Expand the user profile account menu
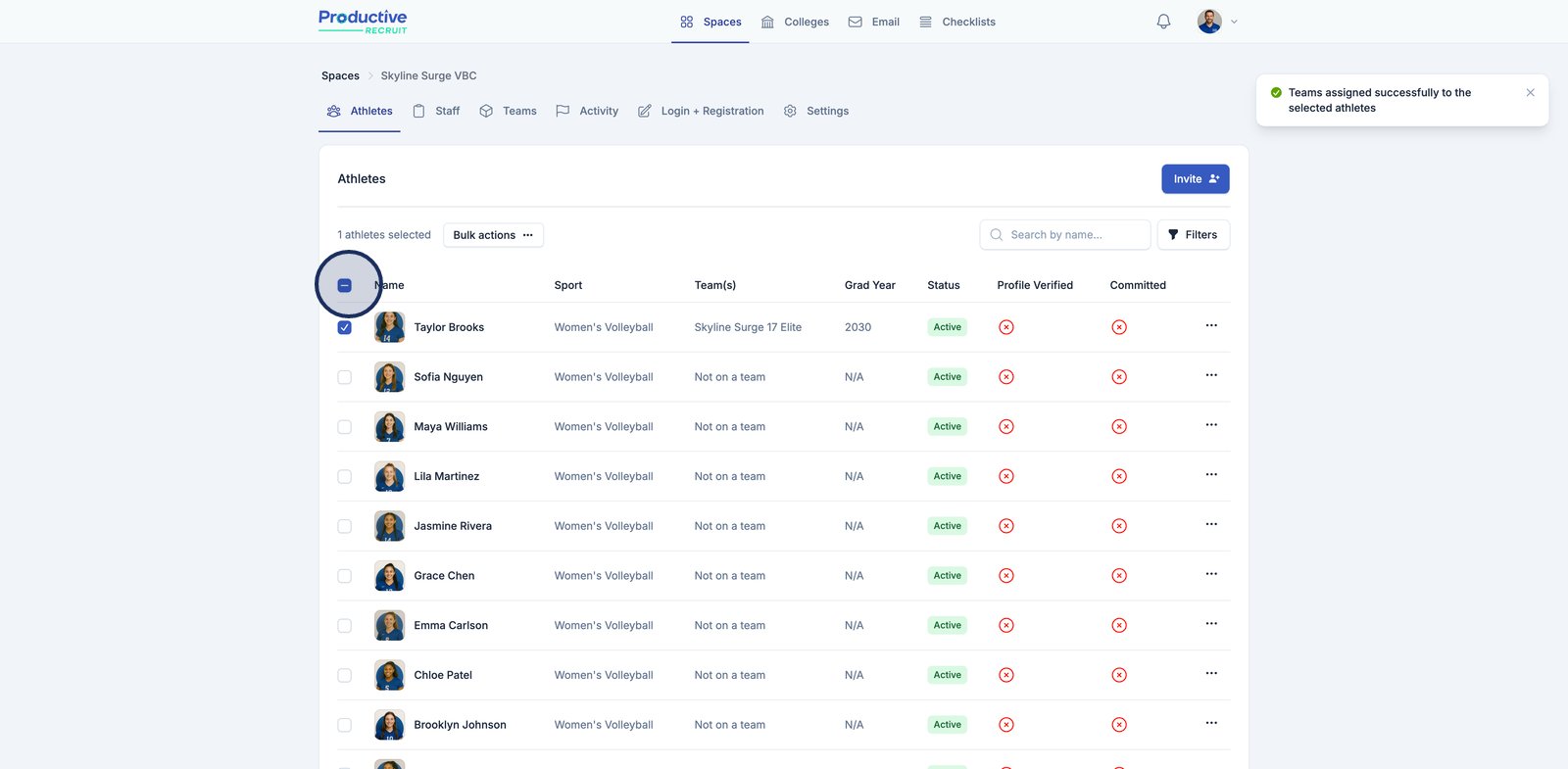This screenshot has width=1568, height=769. click(x=1217, y=22)
